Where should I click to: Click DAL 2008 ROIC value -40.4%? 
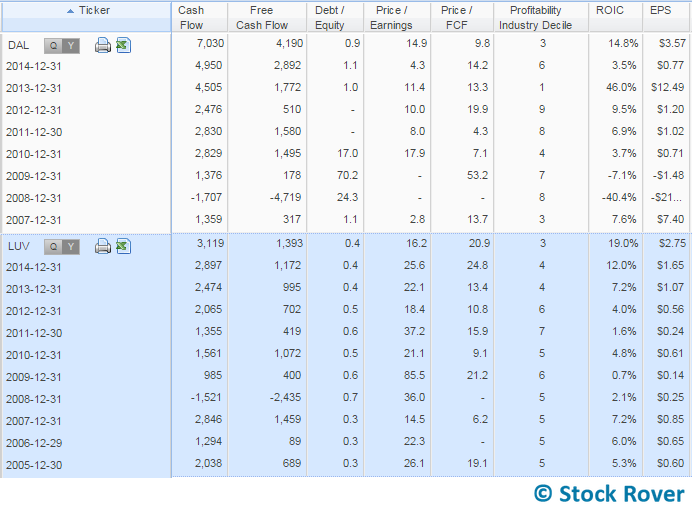619,197
